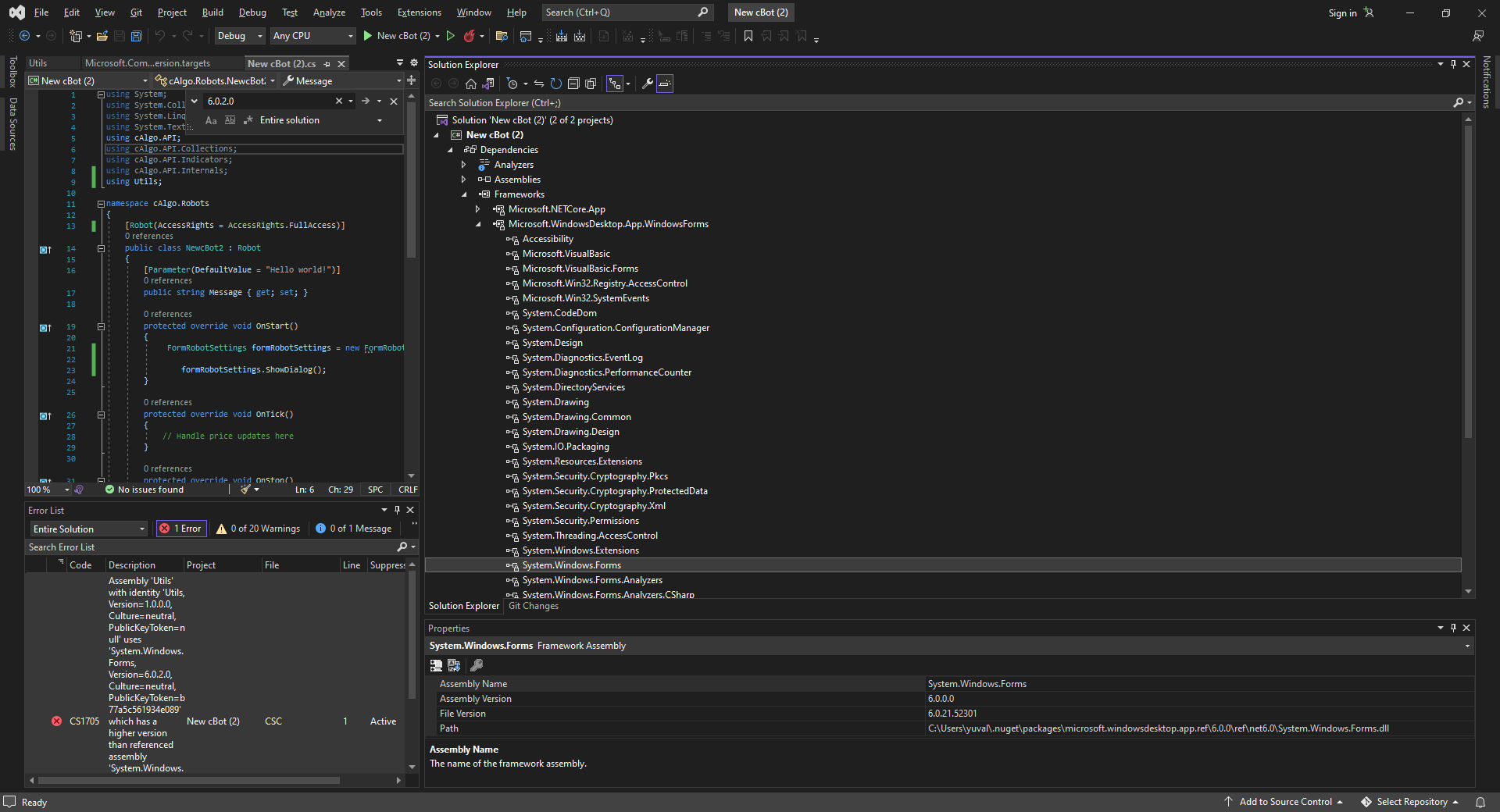Click the feedback icon at top right
This screenshot has height=812, width=1500.
1478,36
